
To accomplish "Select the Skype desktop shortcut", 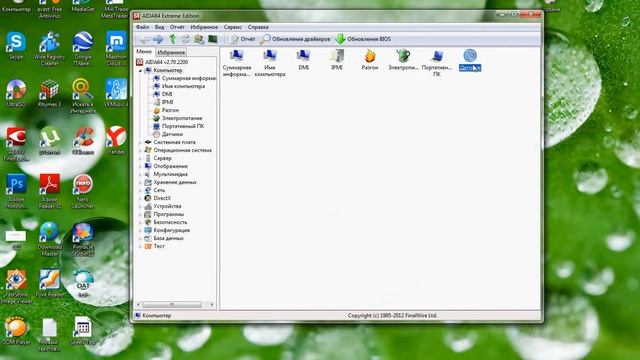I will (x=16, y=46).
